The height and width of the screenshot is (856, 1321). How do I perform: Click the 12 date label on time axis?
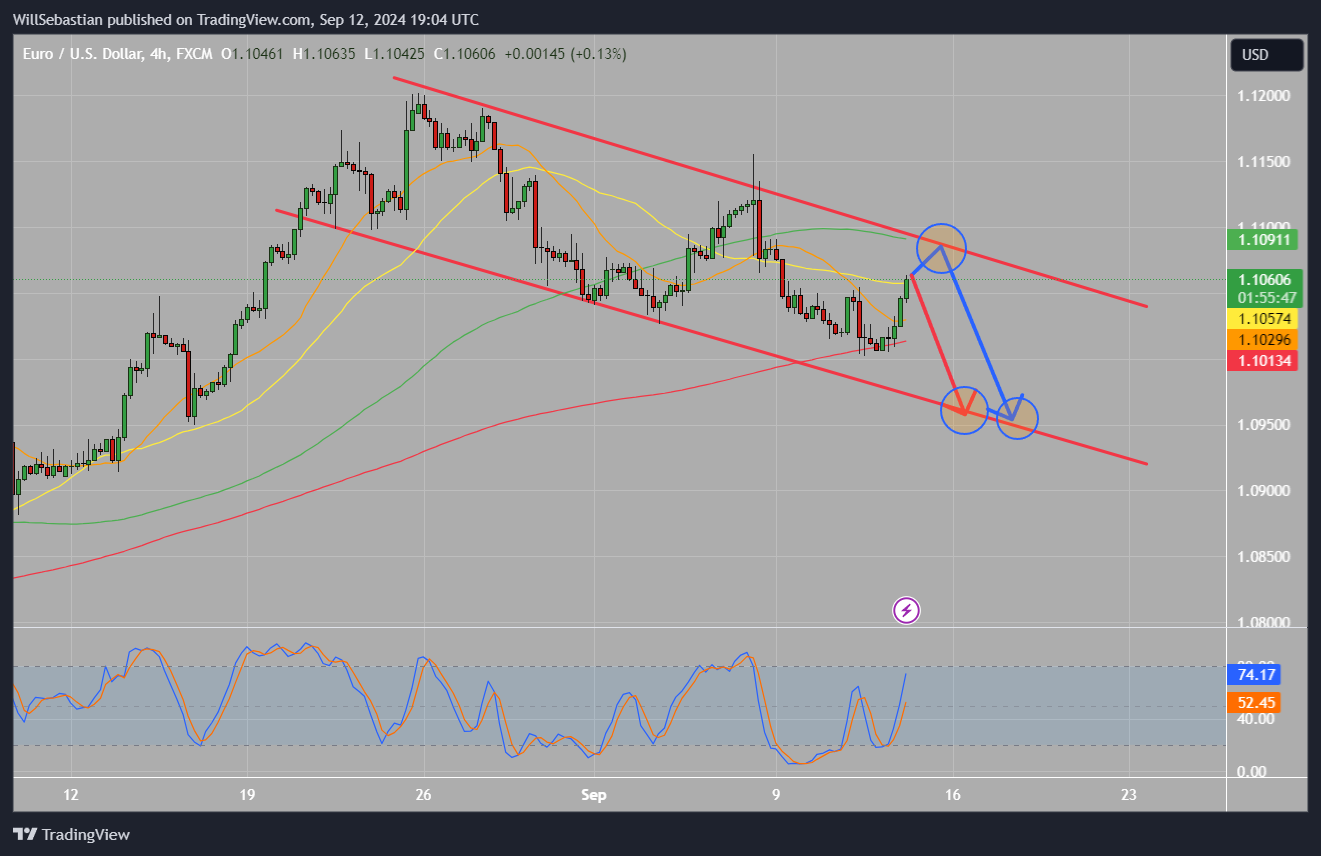point(70,795)
